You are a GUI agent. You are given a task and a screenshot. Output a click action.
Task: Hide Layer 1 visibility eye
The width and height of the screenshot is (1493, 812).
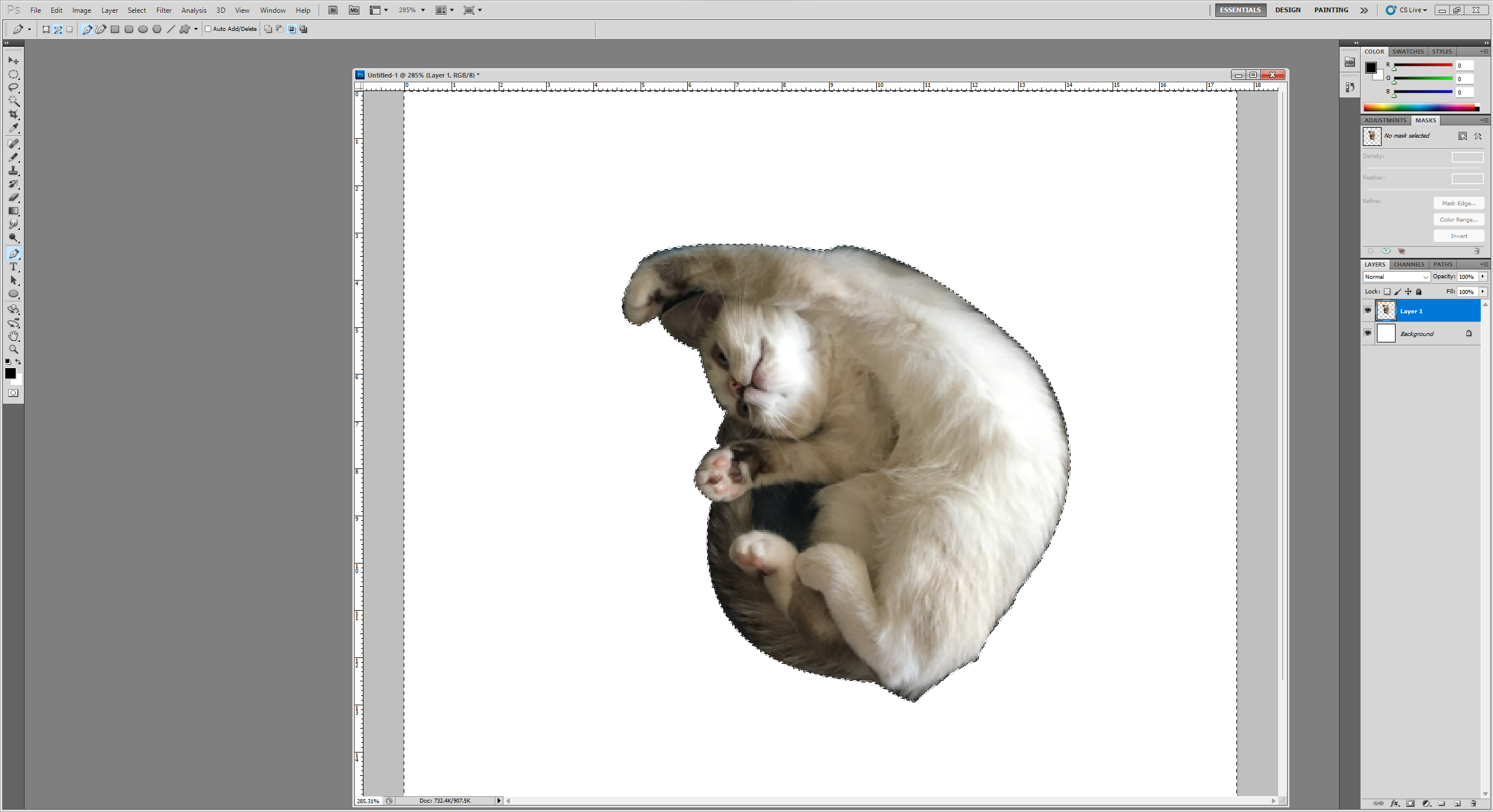[1368, 310]
